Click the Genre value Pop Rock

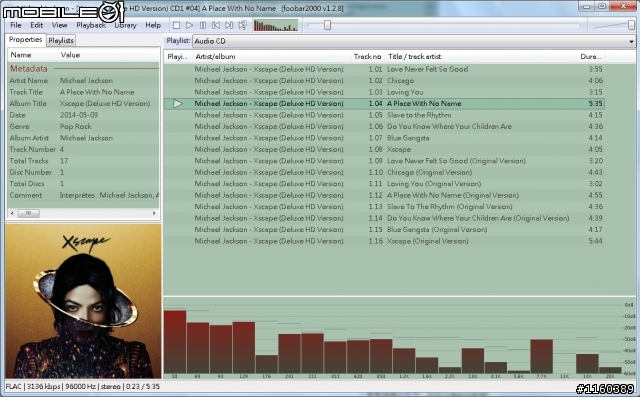point(76,126)
